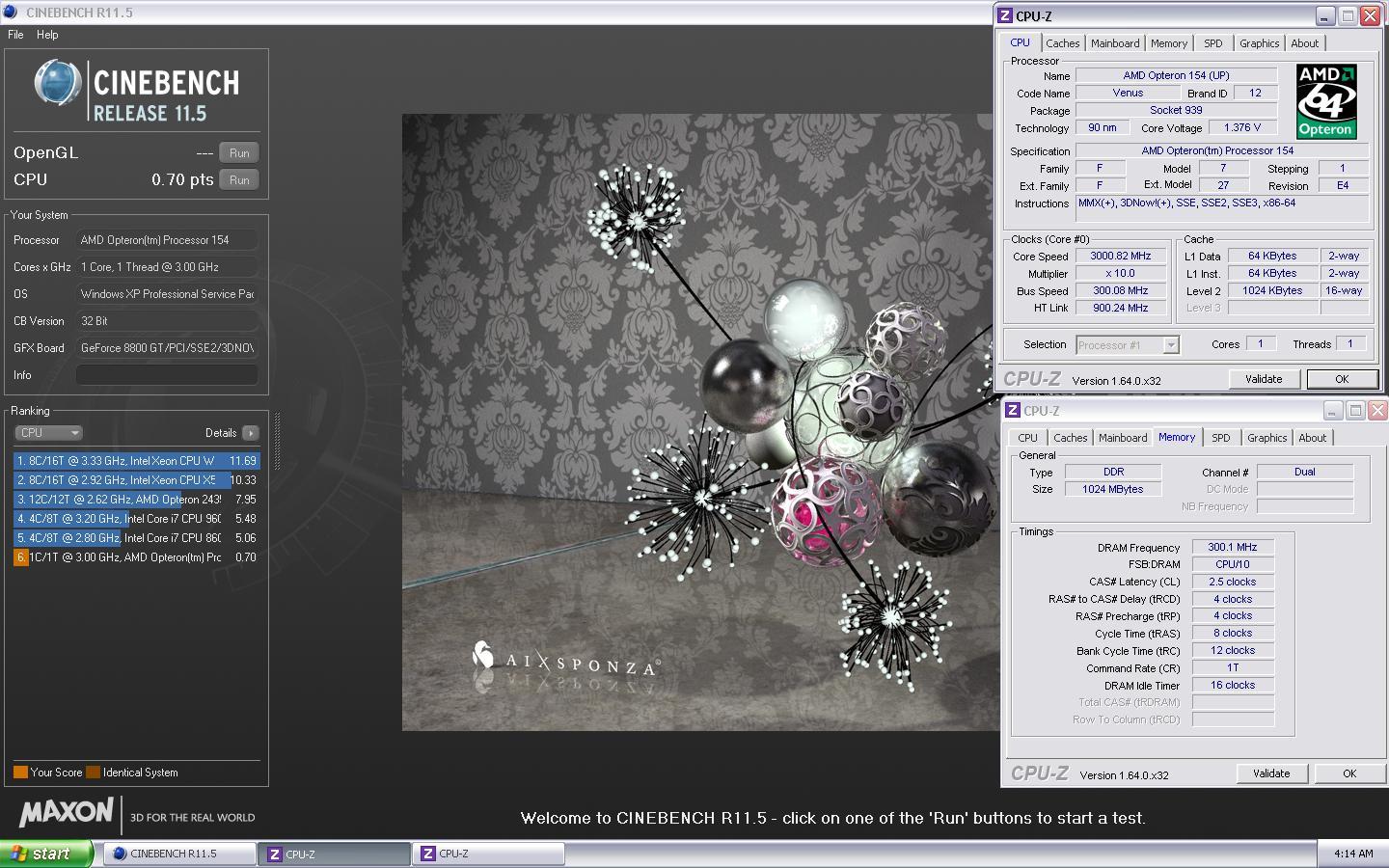Expand ranking Details with arrow button
The image size is (1389, 868).
tap(251, 433)
